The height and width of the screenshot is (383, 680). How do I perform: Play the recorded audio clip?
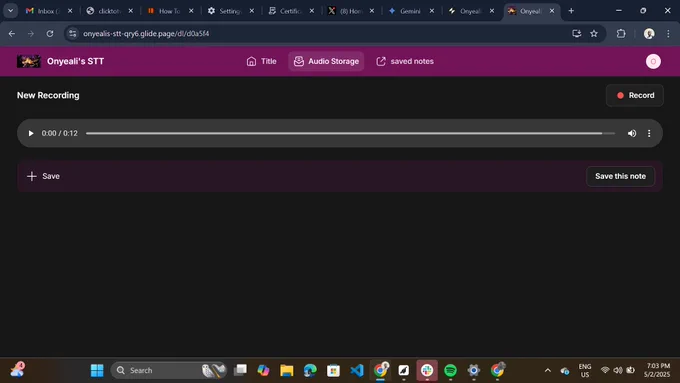31,133
